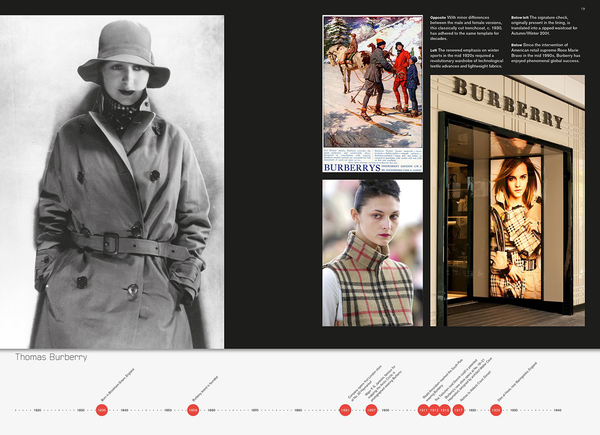Select the 1911 timeline marker
This screenshot has height=435, width=600.
[423, 410]
